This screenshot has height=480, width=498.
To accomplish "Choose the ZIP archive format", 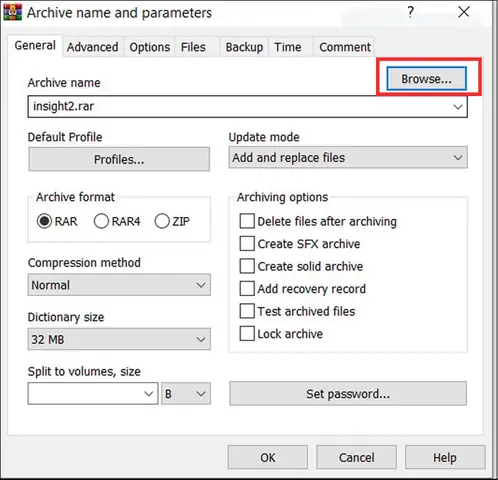I will pos(172,221).
